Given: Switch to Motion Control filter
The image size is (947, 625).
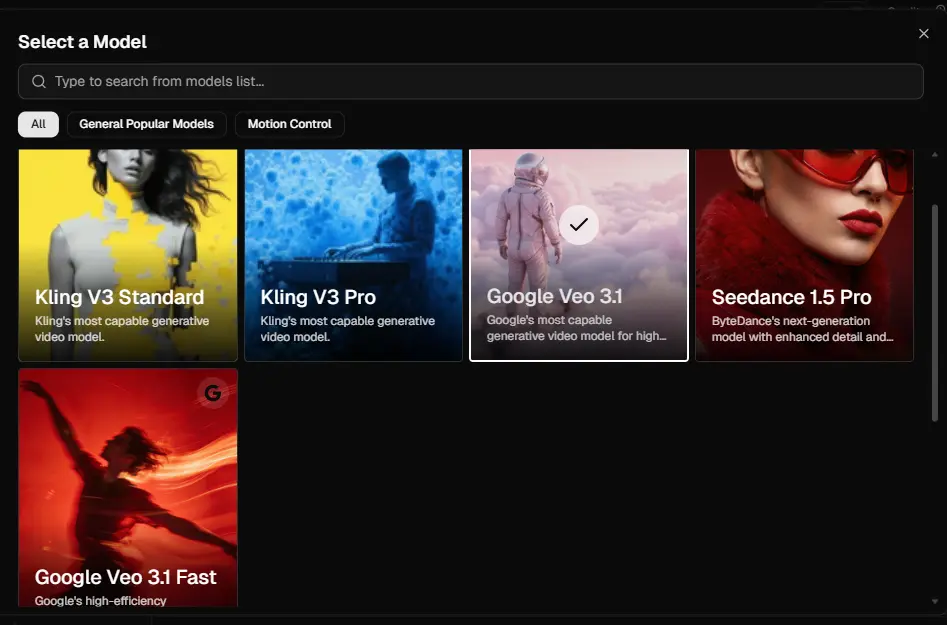Looking at the screenshot, I should [x=289, y=124].
